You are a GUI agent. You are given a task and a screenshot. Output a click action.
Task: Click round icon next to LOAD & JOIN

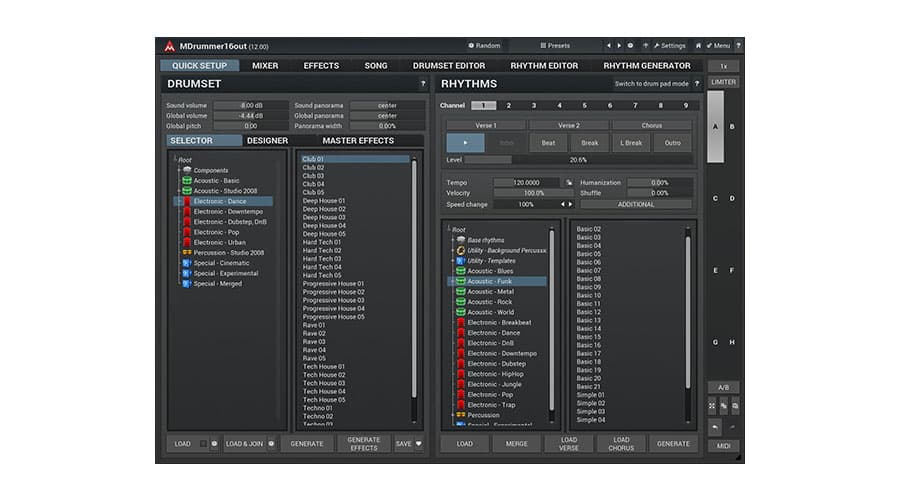point(271,444)
